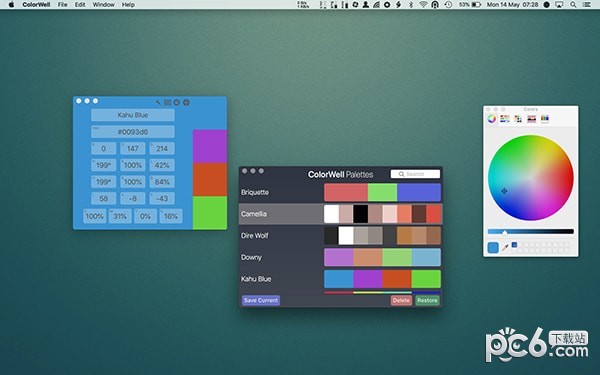Click the green swatch in Kahu Blue palette
This screenshot has height=375, width=600.
pyautogui.click(x=426, y=279)
